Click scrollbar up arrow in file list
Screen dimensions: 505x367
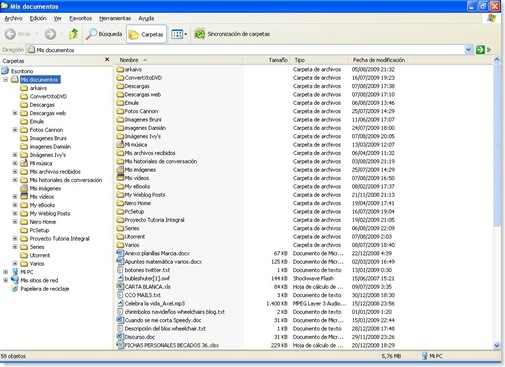[x=497, y=60]
